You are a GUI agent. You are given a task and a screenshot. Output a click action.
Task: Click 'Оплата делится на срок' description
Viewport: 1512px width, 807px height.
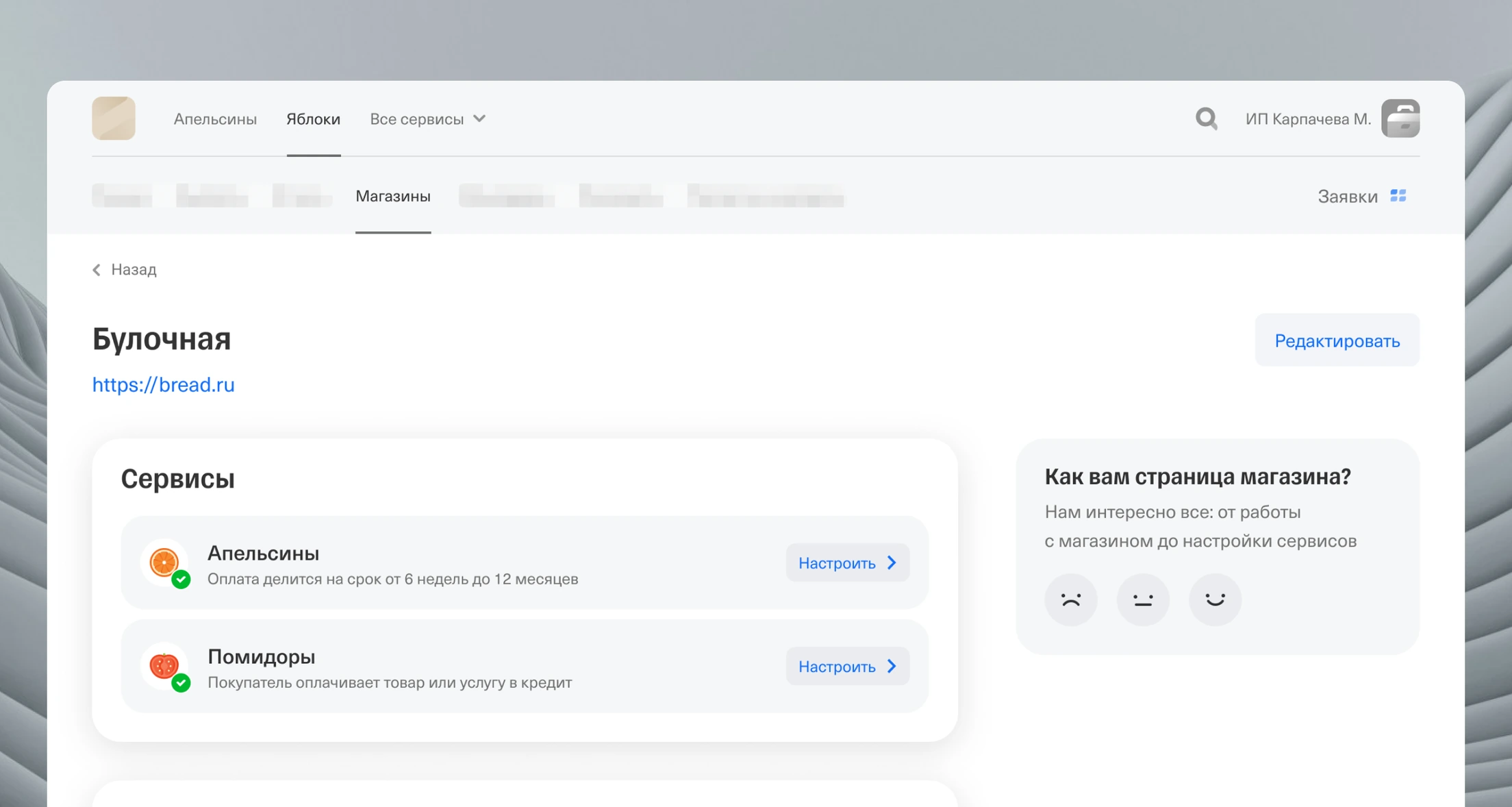[x=393, y=580]
